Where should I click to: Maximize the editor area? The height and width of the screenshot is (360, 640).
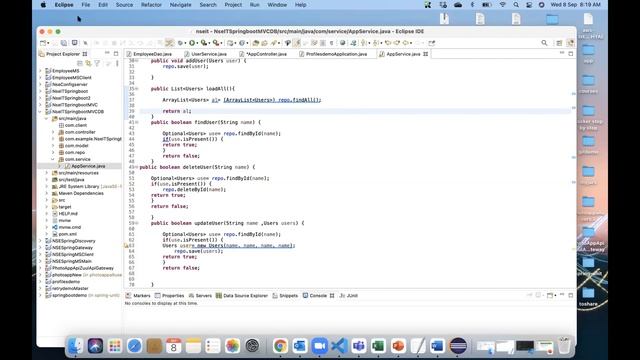point(571,53)
